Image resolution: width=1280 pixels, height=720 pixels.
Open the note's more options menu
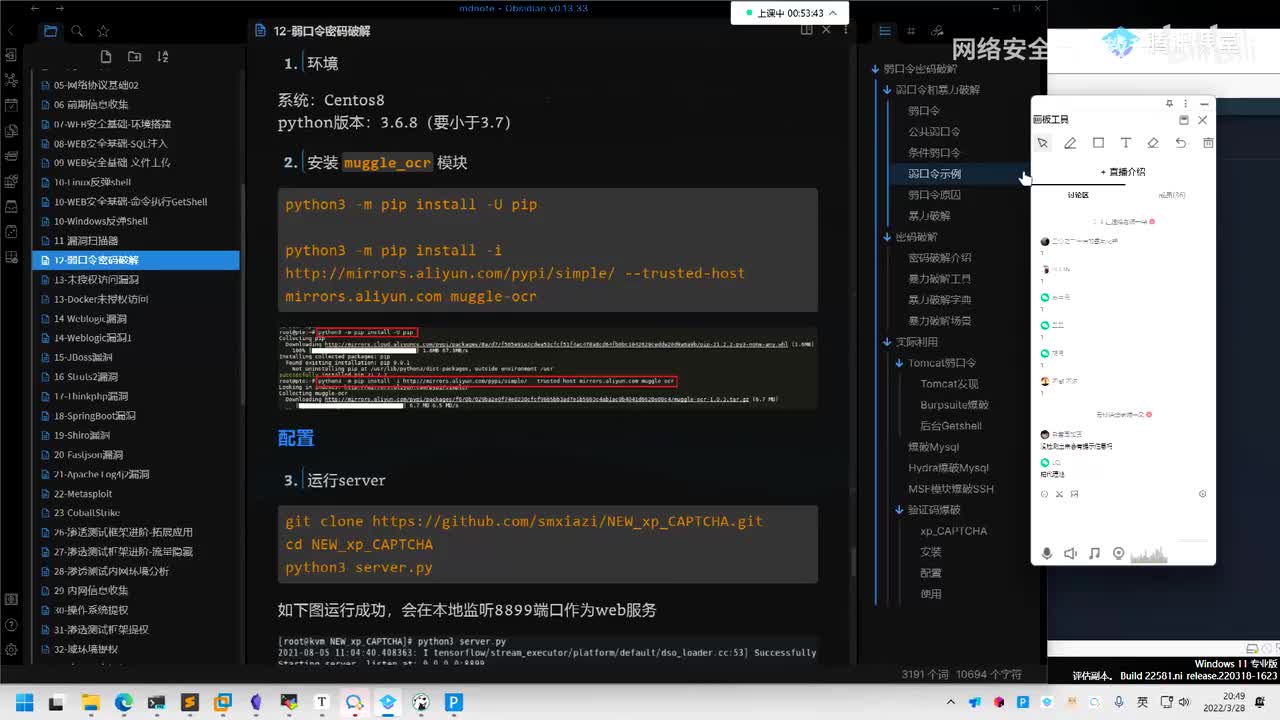point(846,30)
